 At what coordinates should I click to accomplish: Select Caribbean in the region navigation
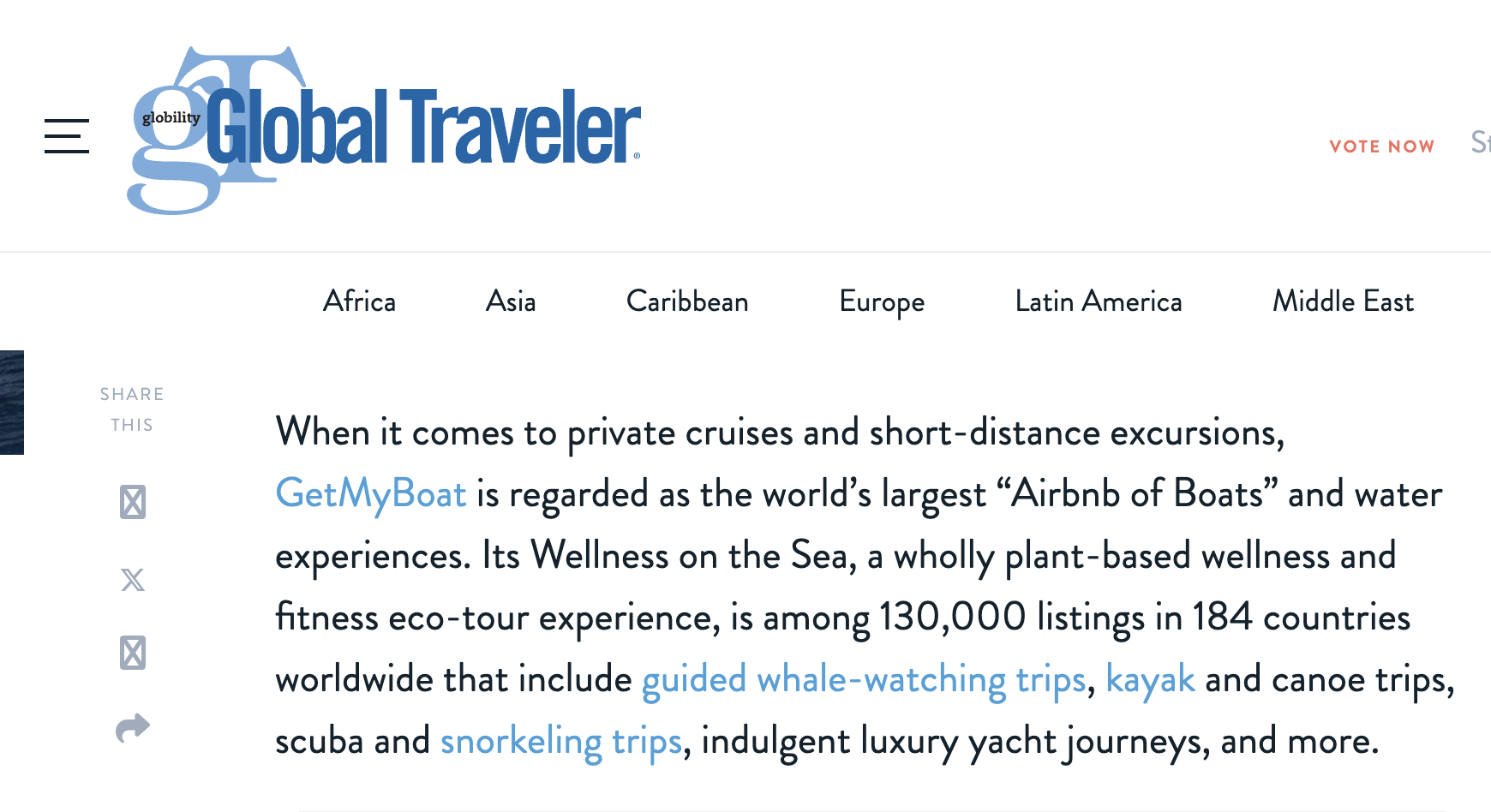[x=687, y=302]
